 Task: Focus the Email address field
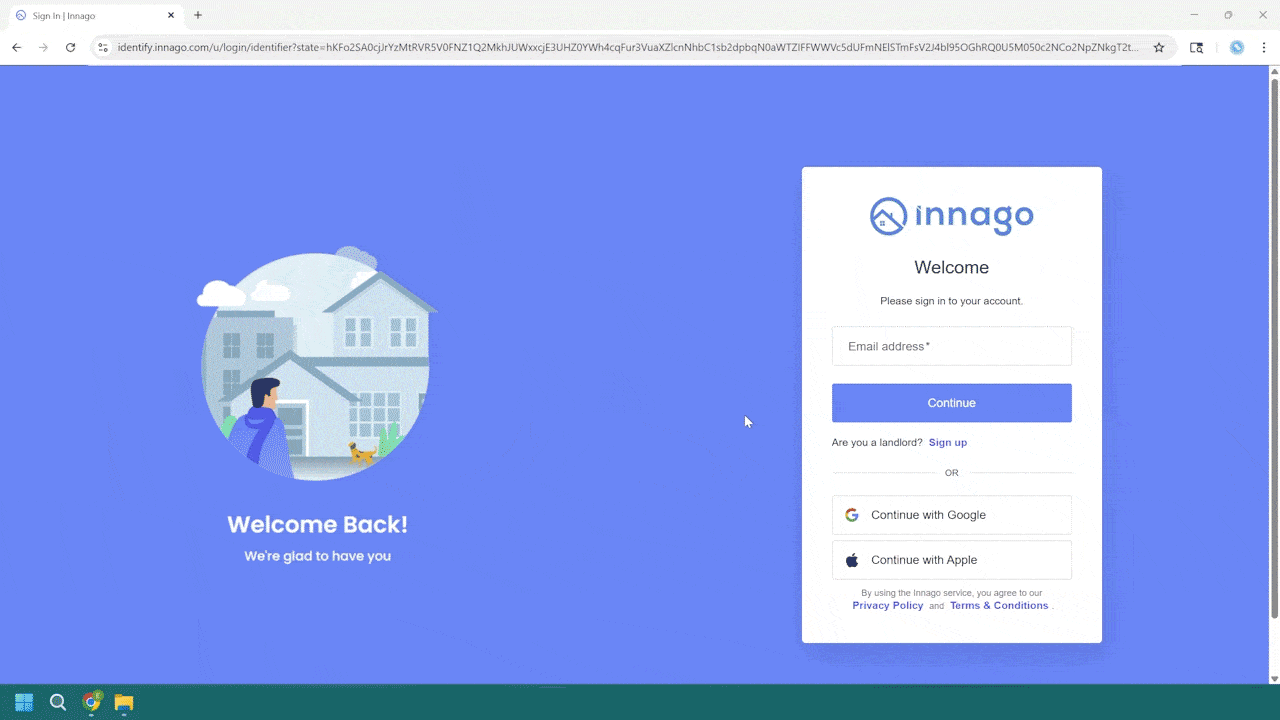click(951, 346)
